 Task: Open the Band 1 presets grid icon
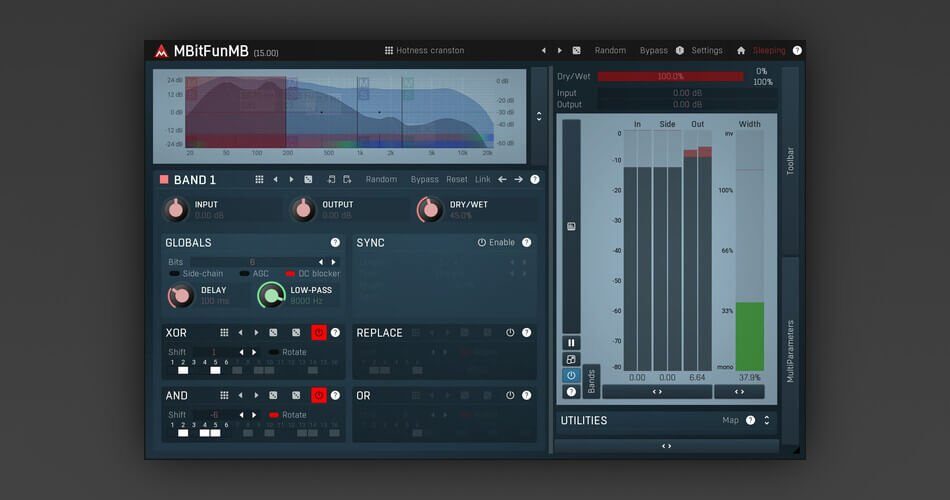259,180
